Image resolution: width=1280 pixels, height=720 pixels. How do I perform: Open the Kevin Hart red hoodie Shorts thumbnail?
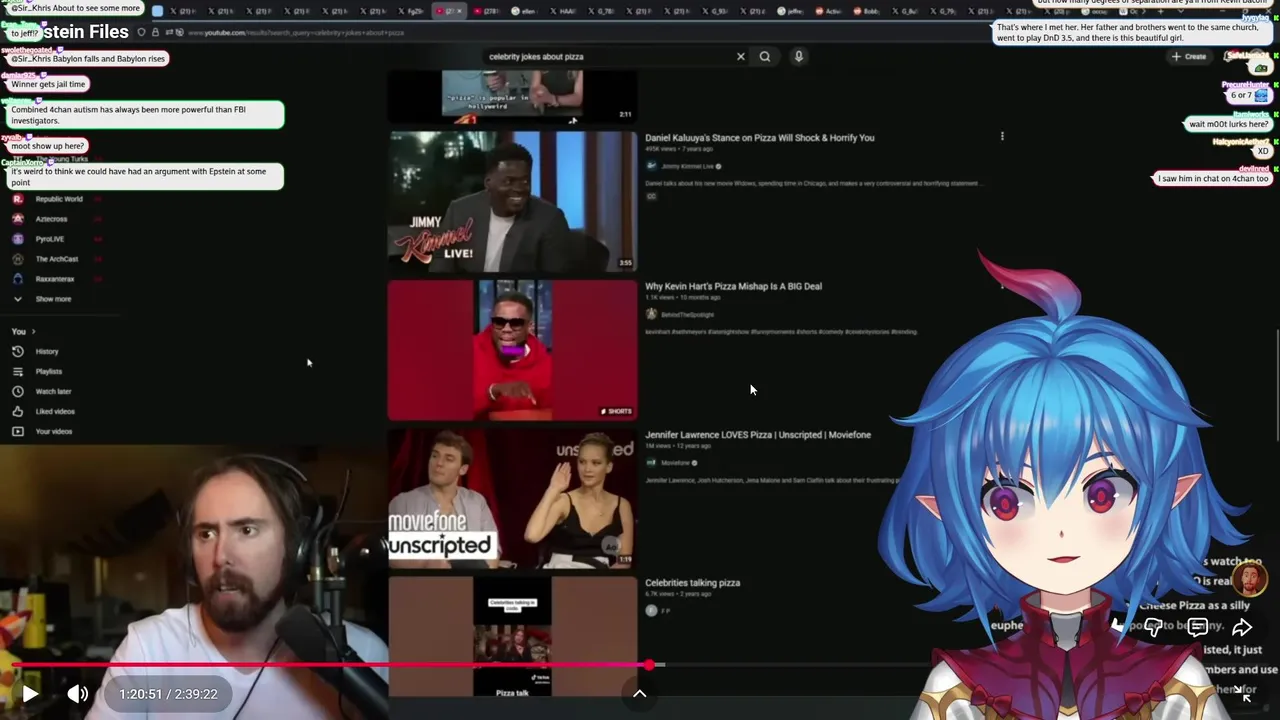tap(512, 350)
